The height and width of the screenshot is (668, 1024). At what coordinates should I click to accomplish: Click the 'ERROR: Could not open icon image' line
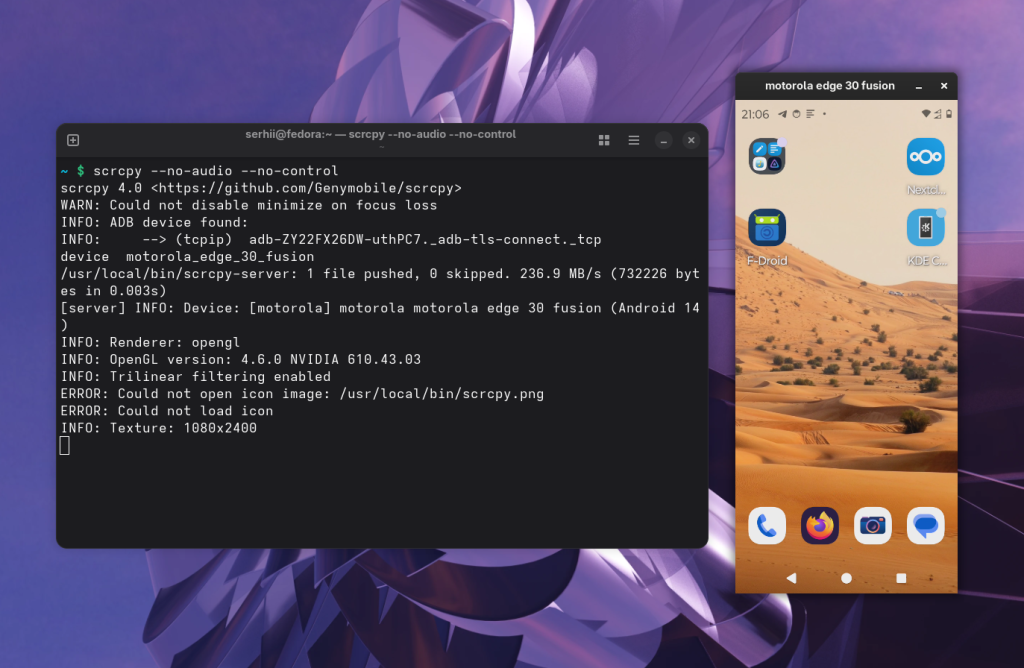pyautogui.click(x=302, y=394)
